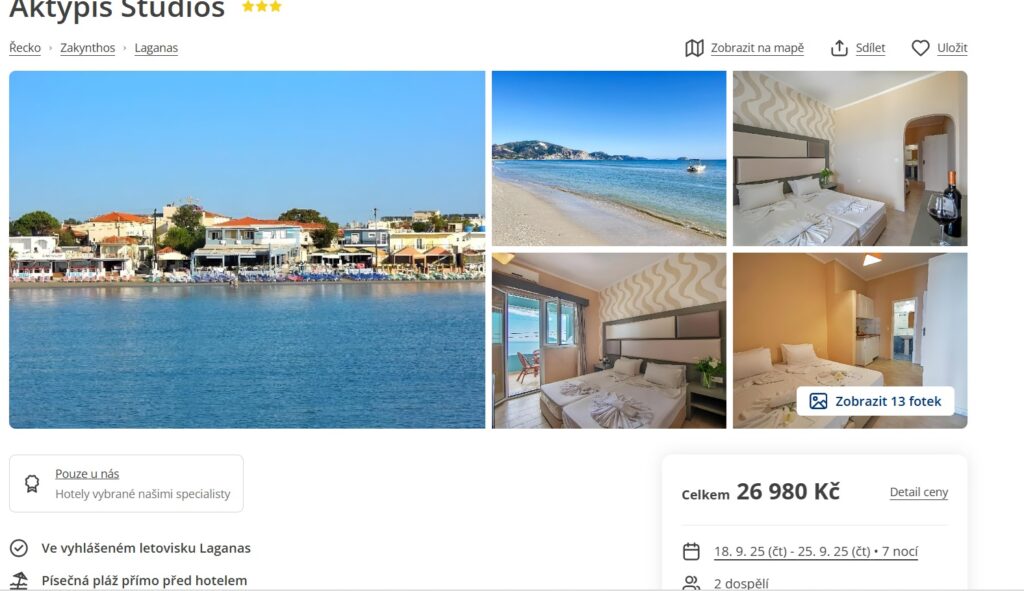Show all 13 photos button
This screenshot has width=1024, height=591.
point(875,401)
